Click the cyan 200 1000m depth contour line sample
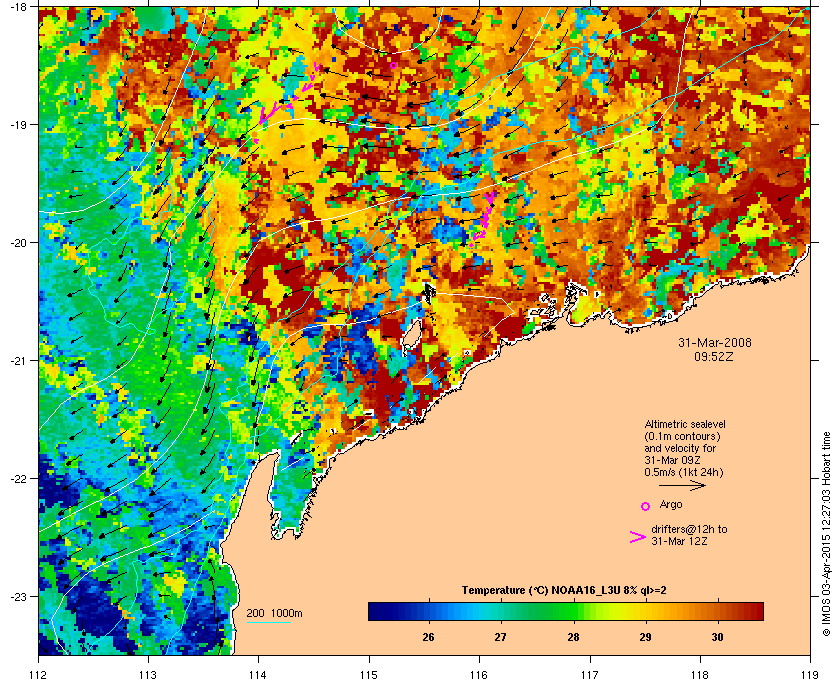The width and height of the screenshot is (840, 680). [268, 623]
